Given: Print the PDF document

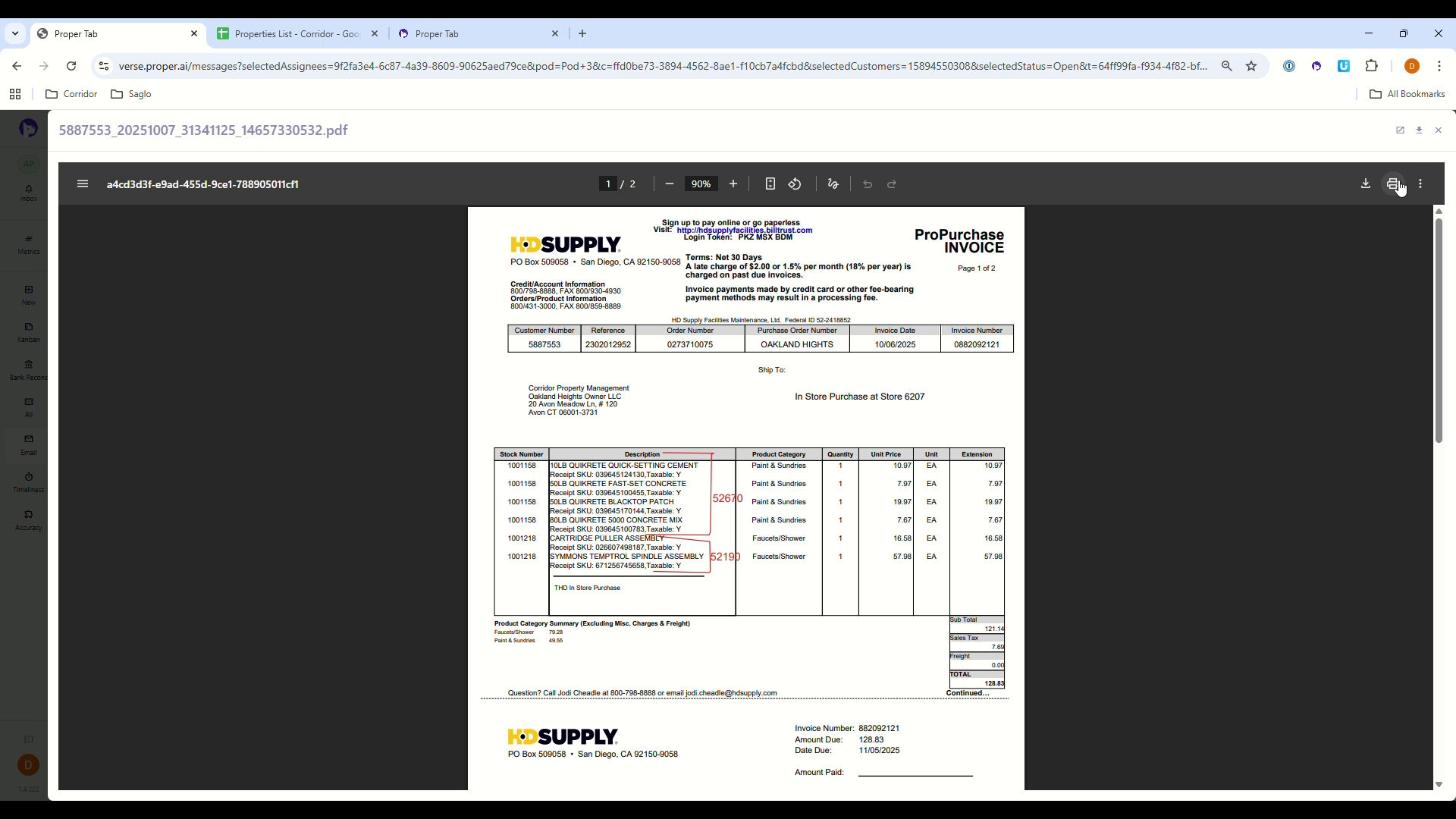Looking at the screenshot, I should click(1392, 184).
